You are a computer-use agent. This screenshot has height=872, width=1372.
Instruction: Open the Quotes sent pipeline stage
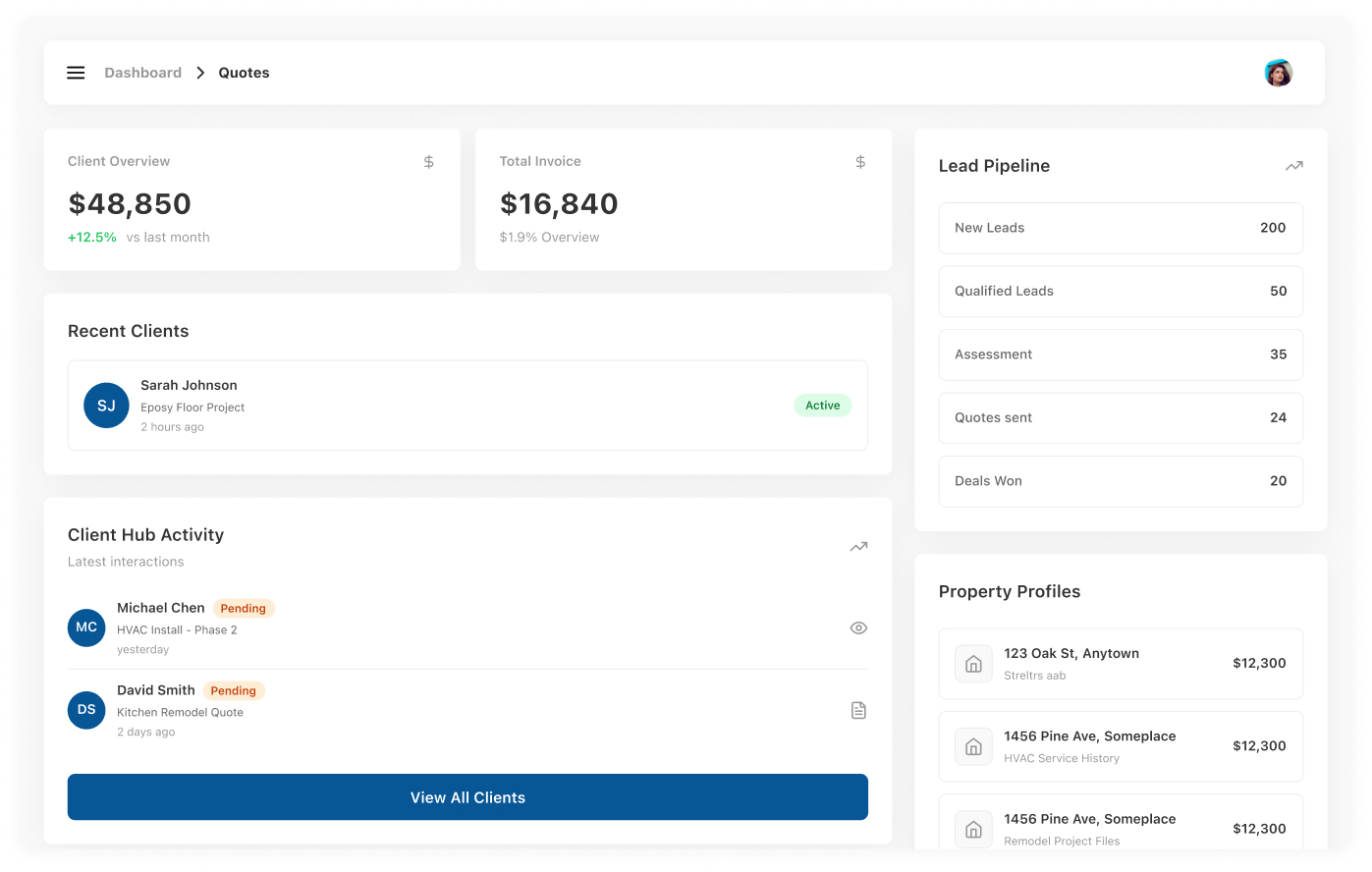[1121, 418]
